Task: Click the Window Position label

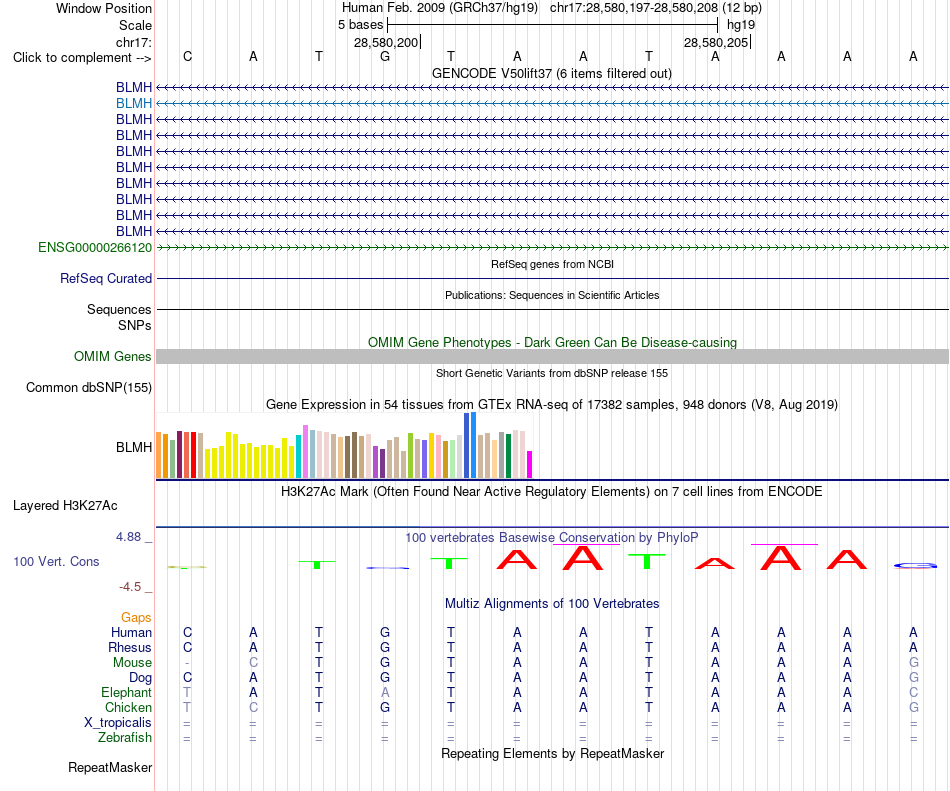Action: tap(104, 8)
